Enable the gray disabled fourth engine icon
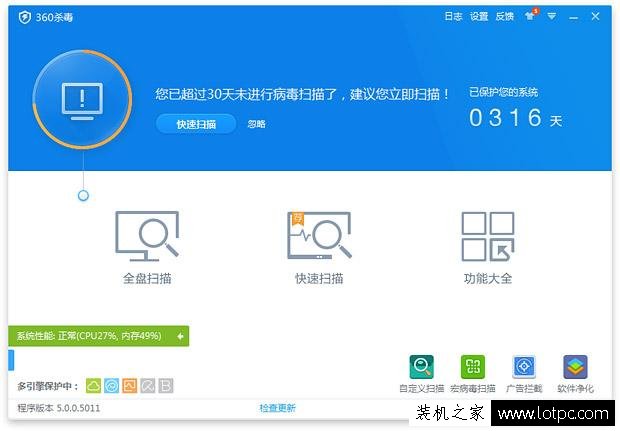The width and height of the screenshot is (620, 431). tap(148, 386)
